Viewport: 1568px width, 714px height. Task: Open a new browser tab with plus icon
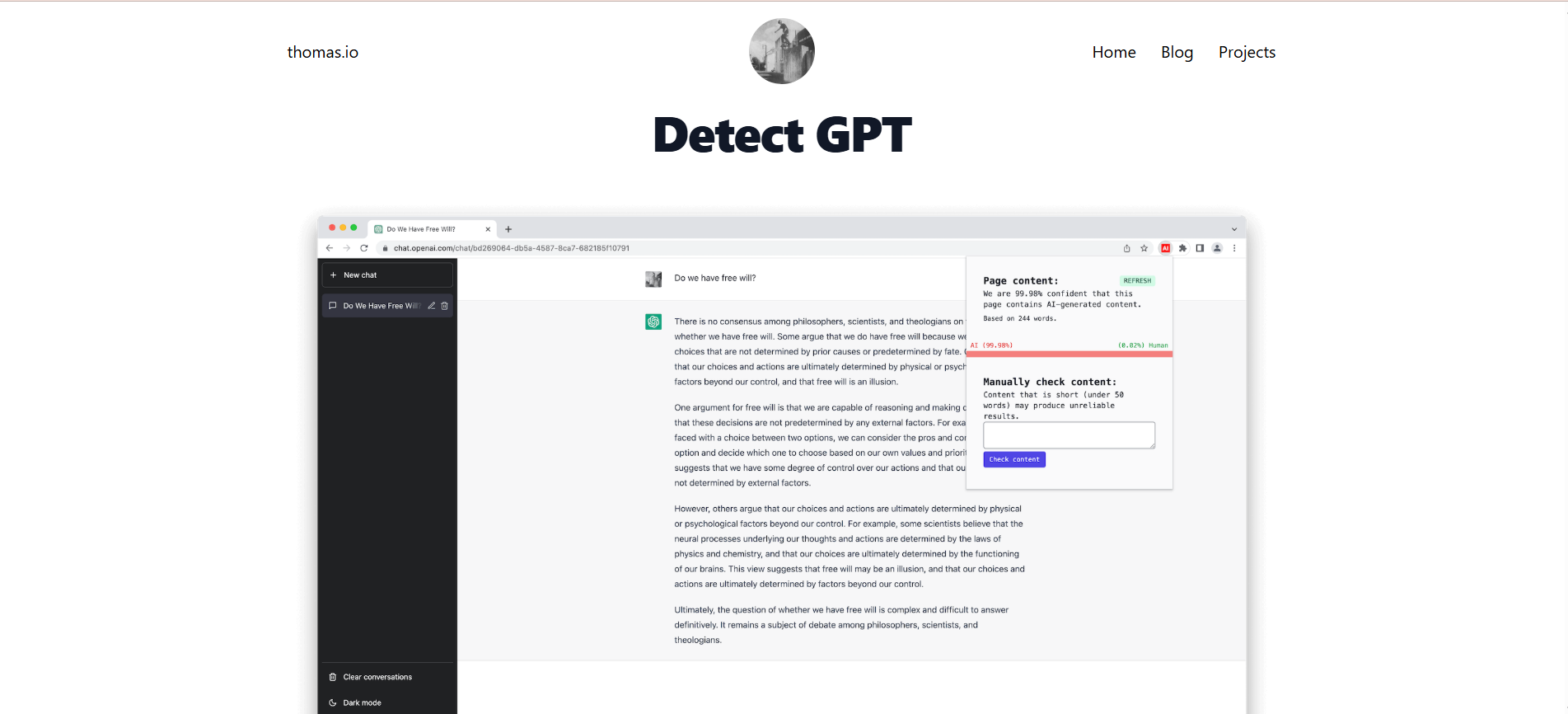508,229
